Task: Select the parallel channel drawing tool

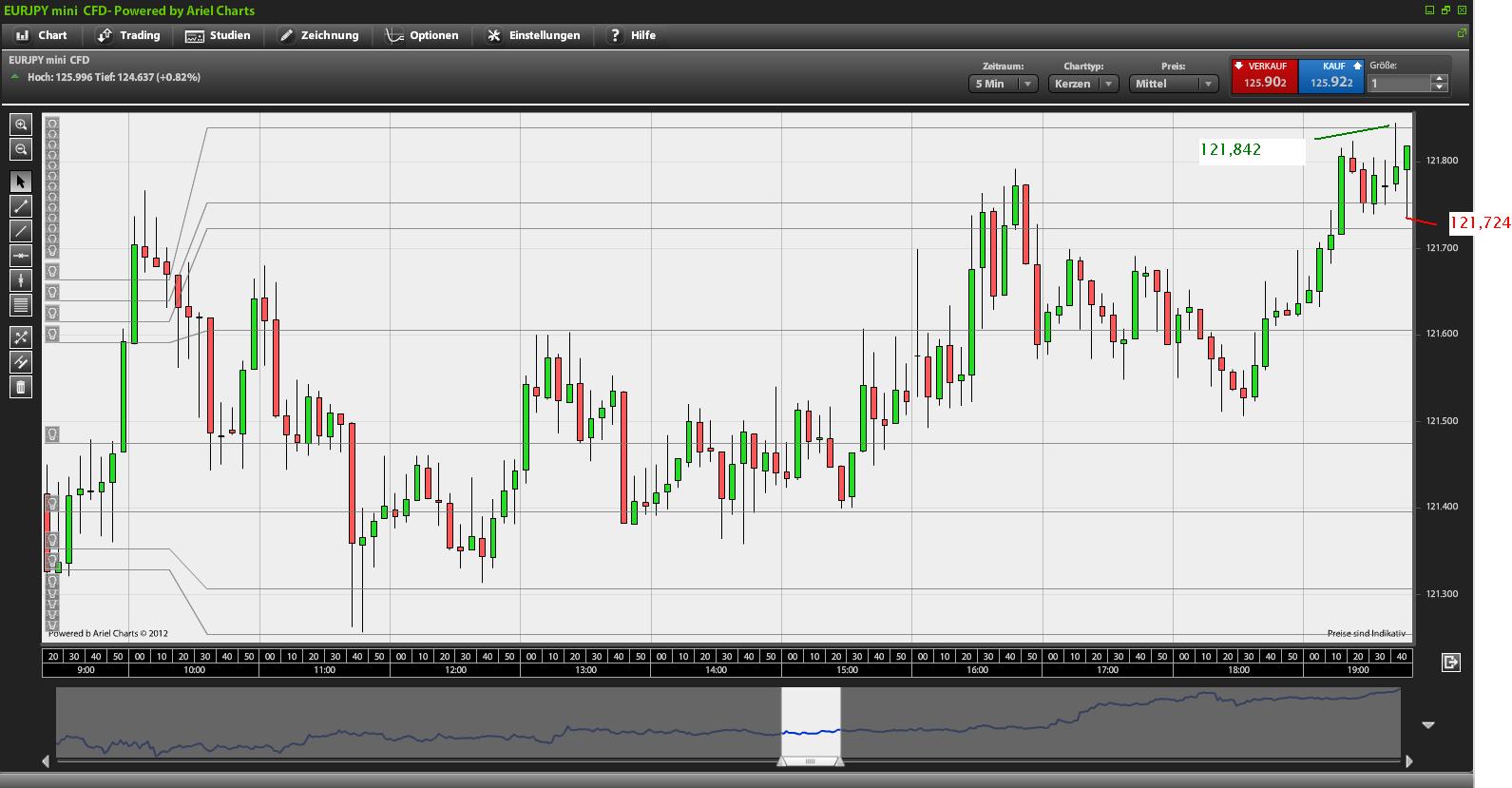Action: tap(21, 362)
